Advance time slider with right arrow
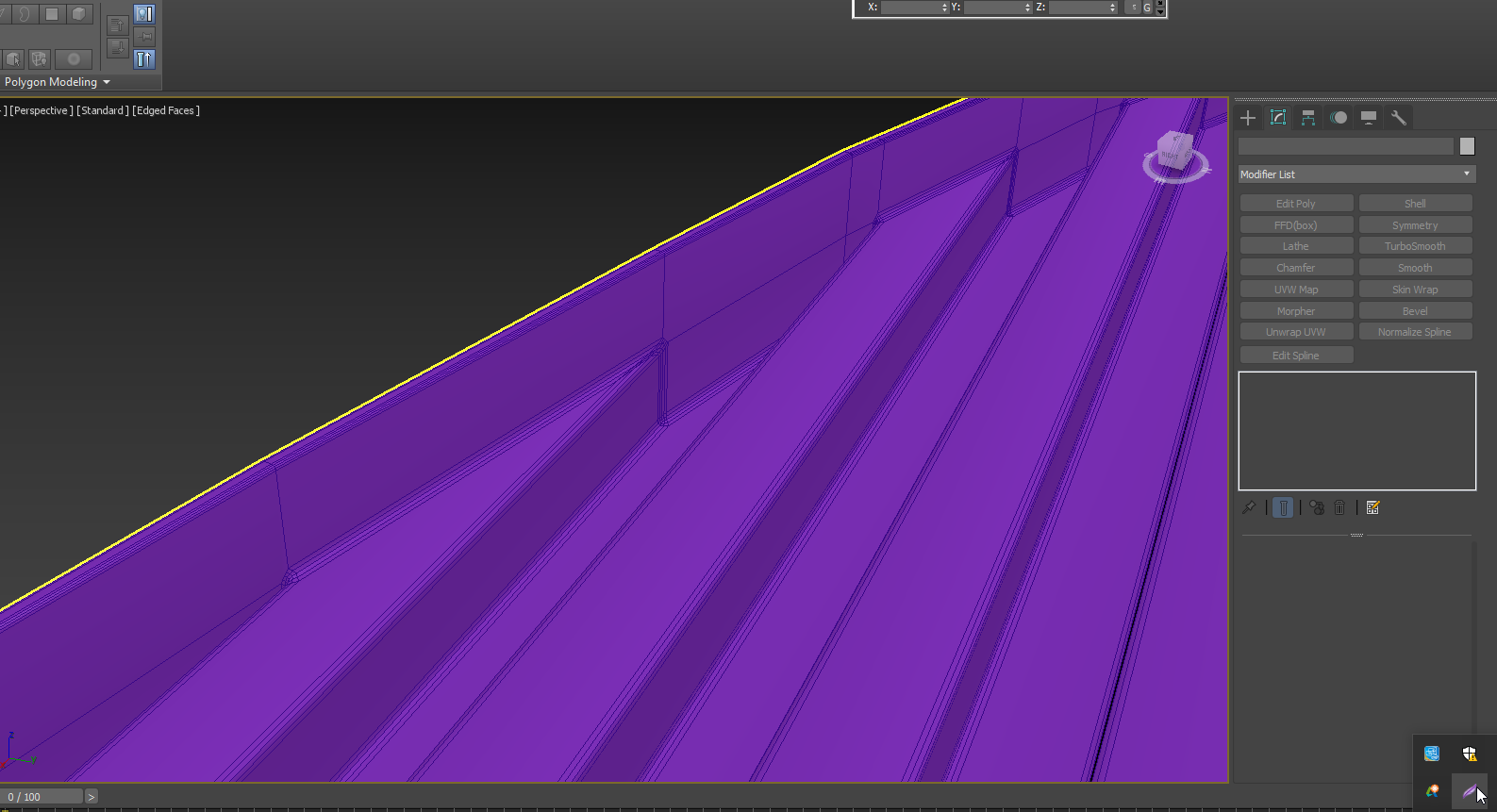This screenshot has height=812, width=1497. coord(91,797)
